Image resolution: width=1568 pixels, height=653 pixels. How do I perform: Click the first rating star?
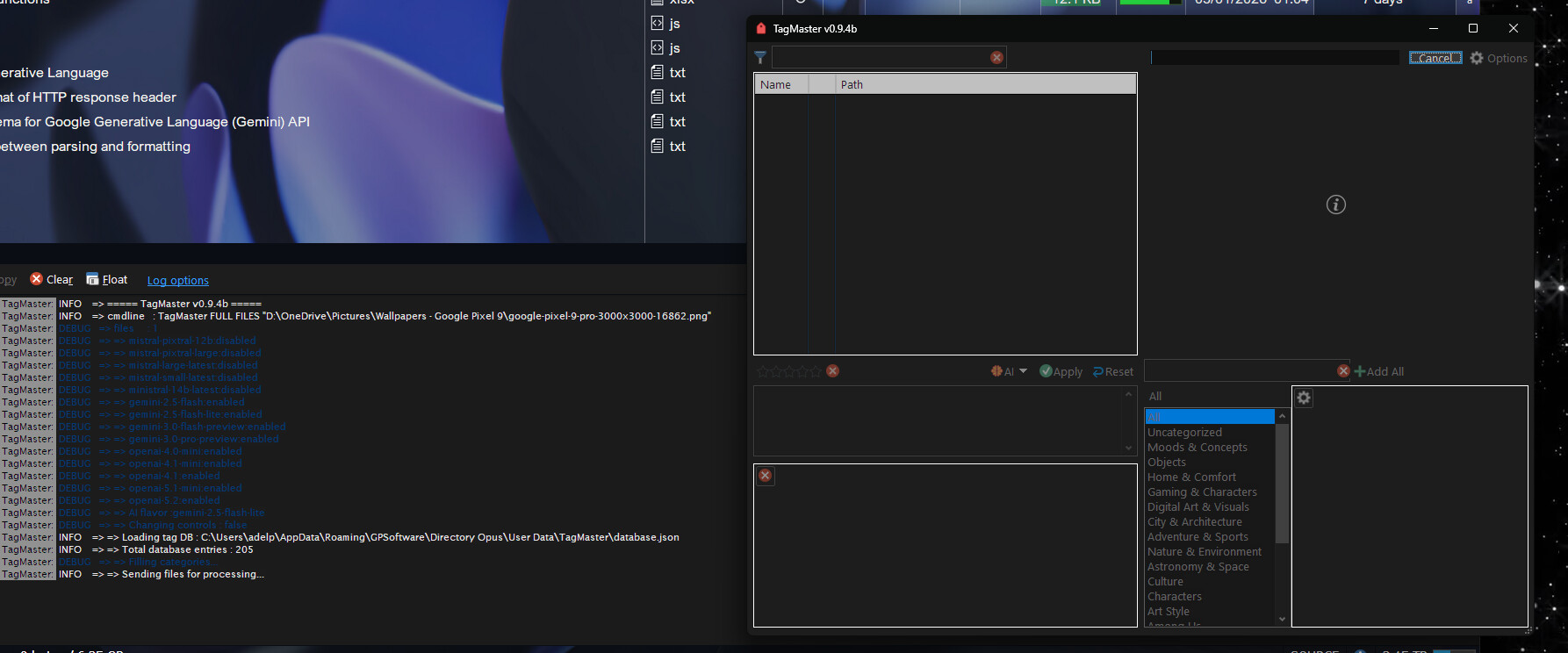tap(763, 372)
